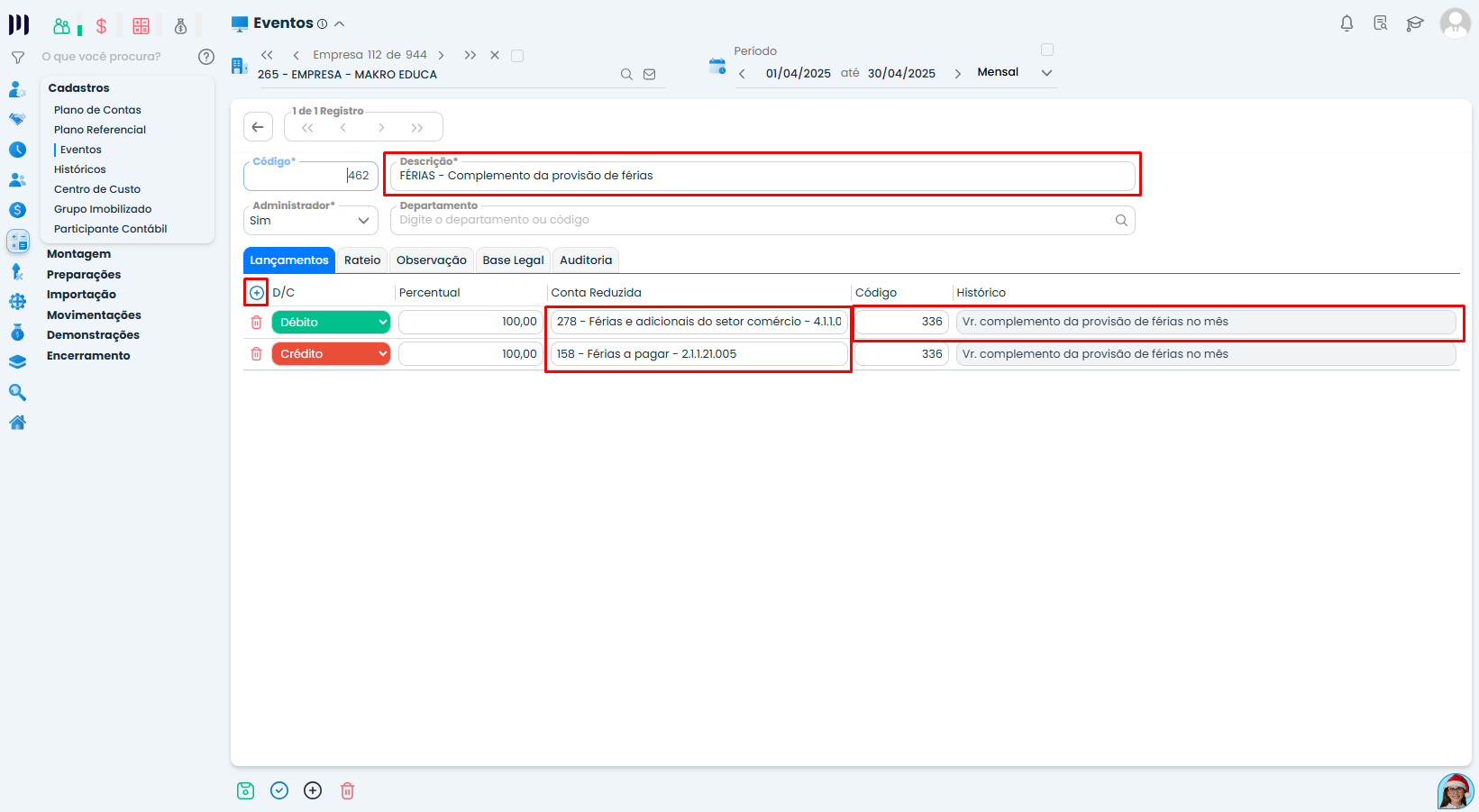Image resolution: width=1479 pixels, height=812 pixels.
Task: Open Plano de Contas in Cadastros
Action: [97, 110]
